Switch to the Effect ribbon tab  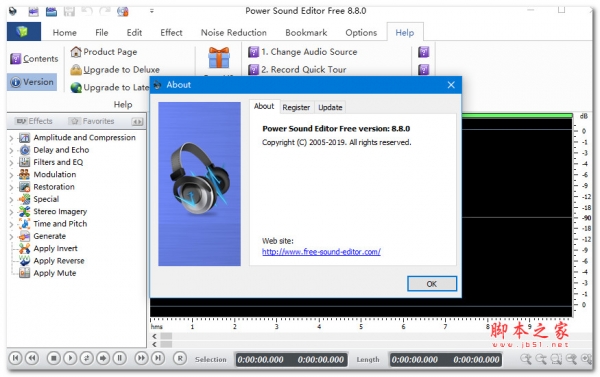[x=171, y=33]
